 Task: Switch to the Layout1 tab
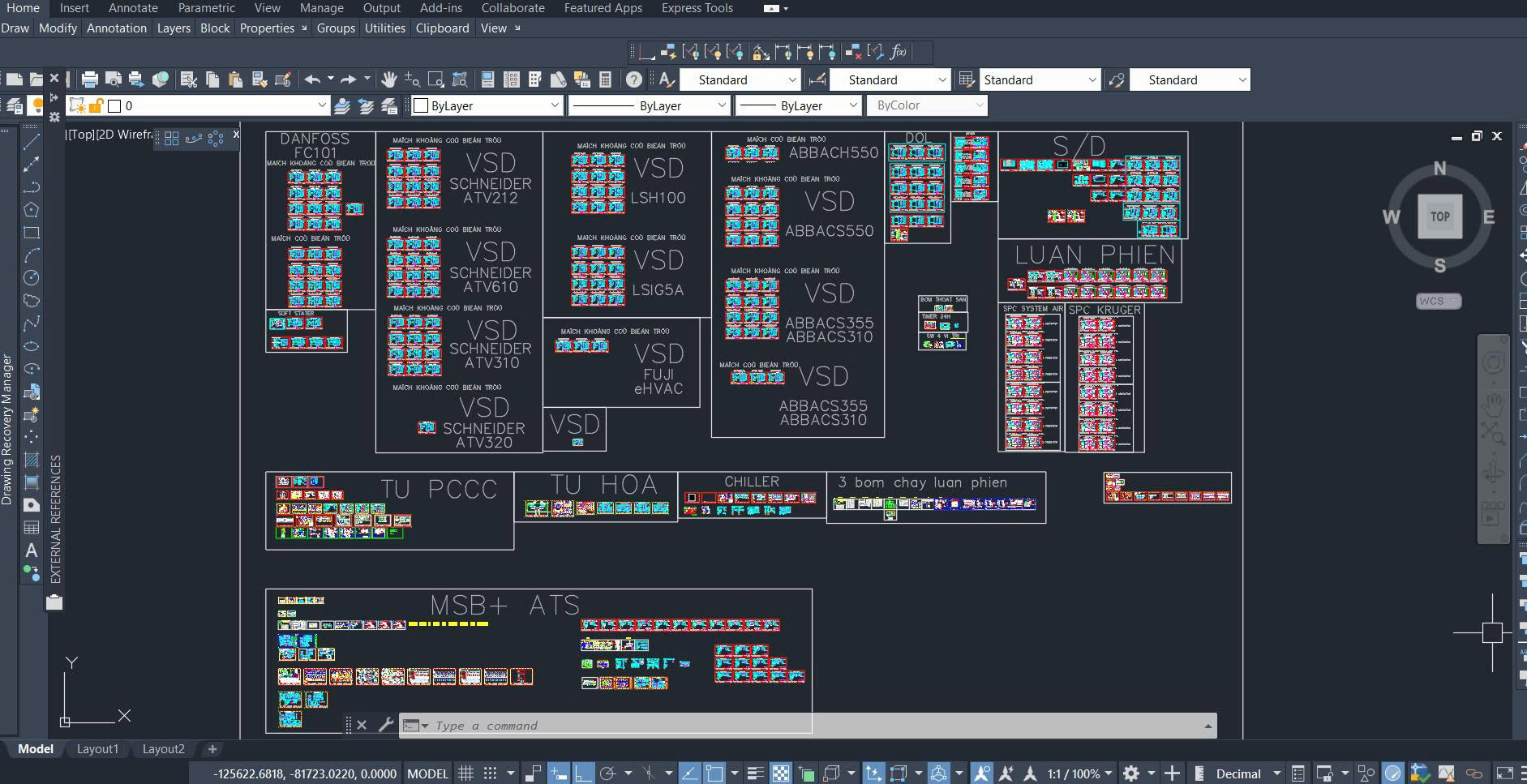[x=97, y=749]
